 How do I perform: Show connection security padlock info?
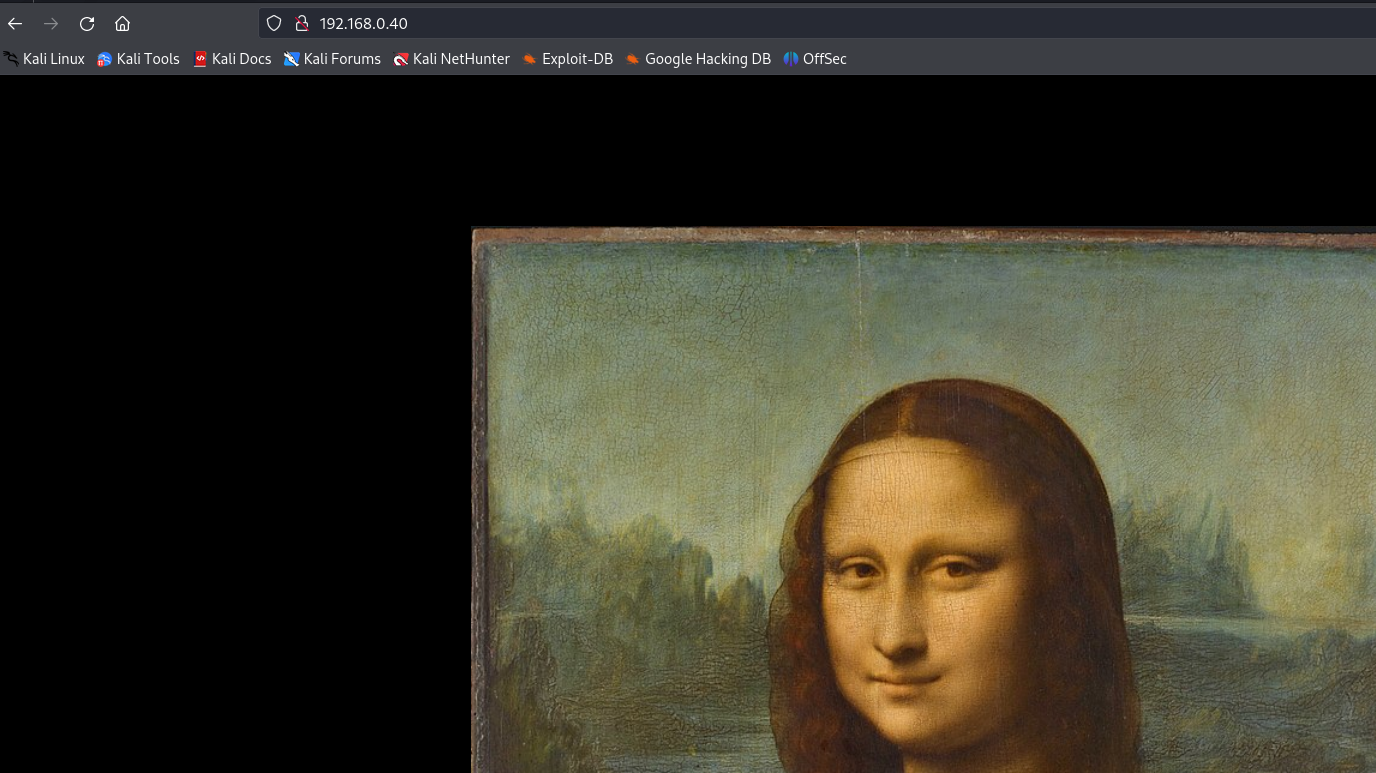[301, 23]
